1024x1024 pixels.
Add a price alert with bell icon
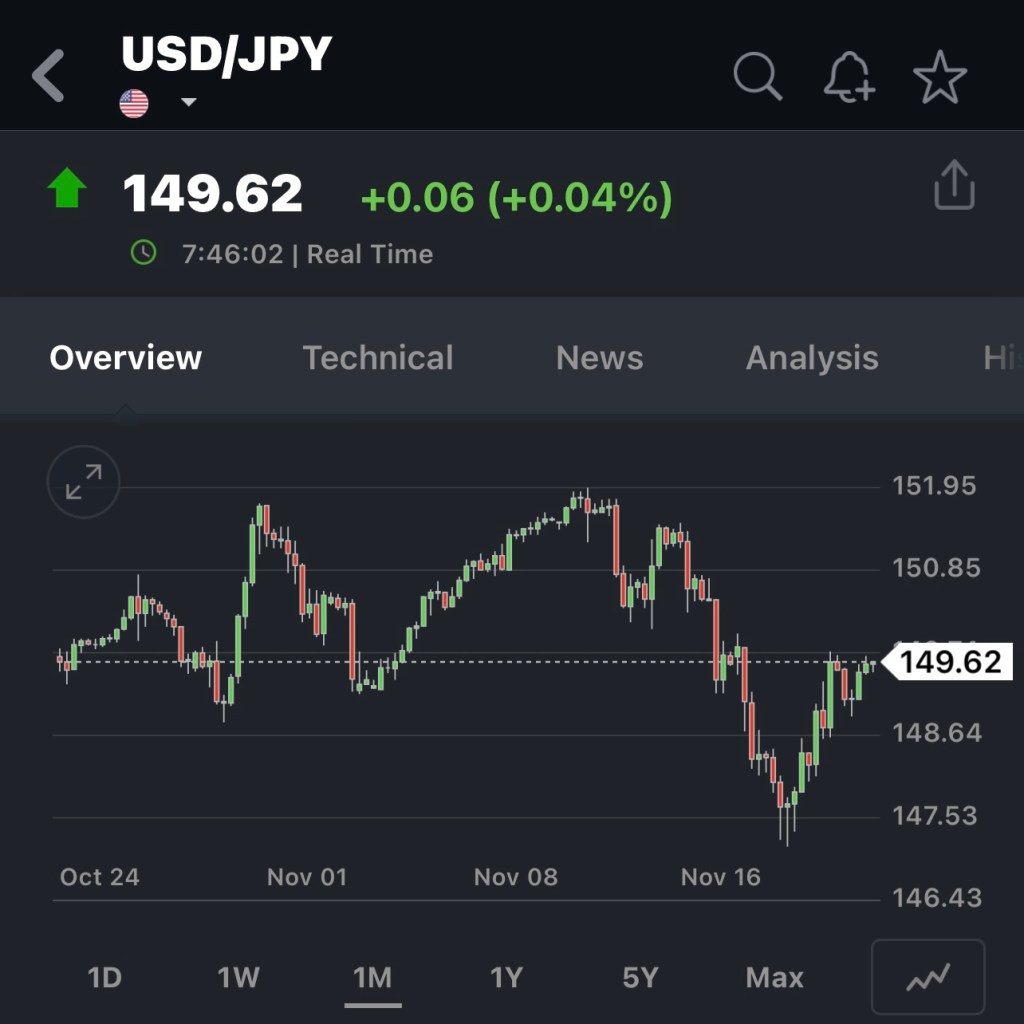click(x=848, y=77)
